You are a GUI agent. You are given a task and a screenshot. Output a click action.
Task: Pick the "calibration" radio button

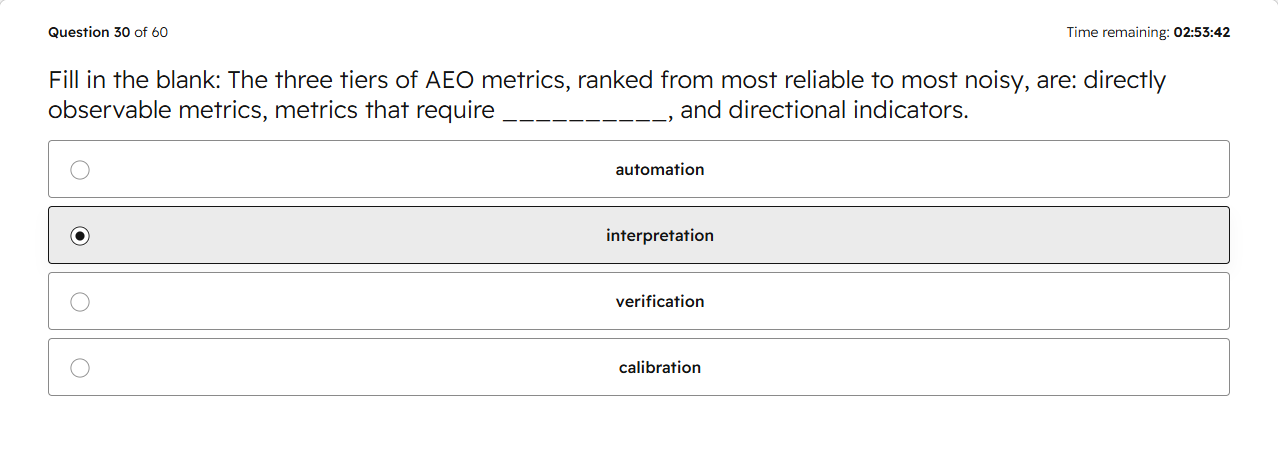pyautogui.click(x=80, y=368)
